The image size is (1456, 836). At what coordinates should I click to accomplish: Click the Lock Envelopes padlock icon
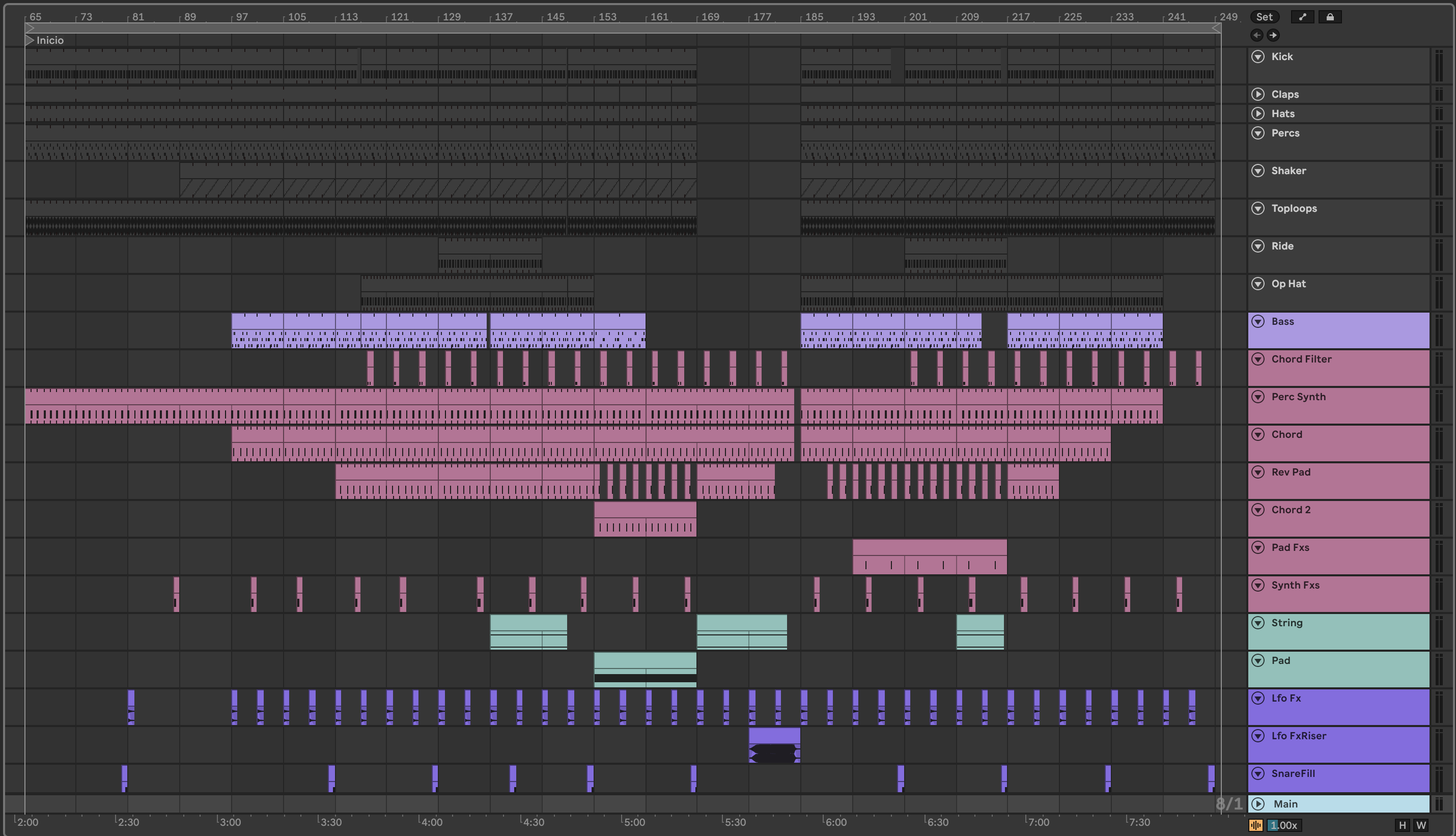click(1330, 17)
